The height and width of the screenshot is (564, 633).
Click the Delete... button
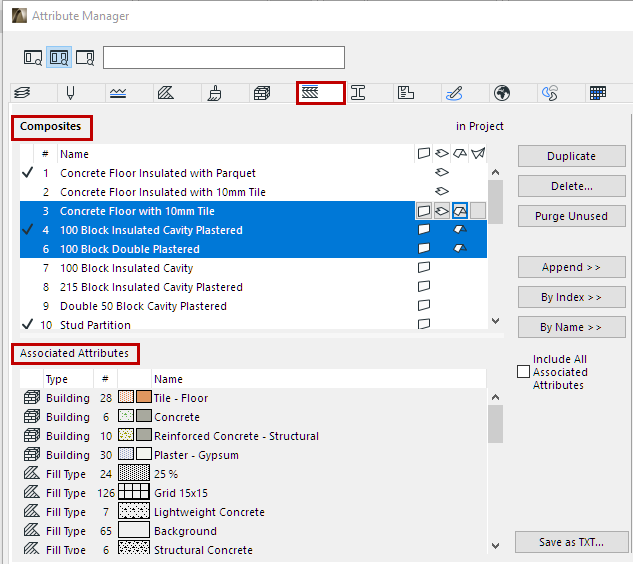(572, 186)
